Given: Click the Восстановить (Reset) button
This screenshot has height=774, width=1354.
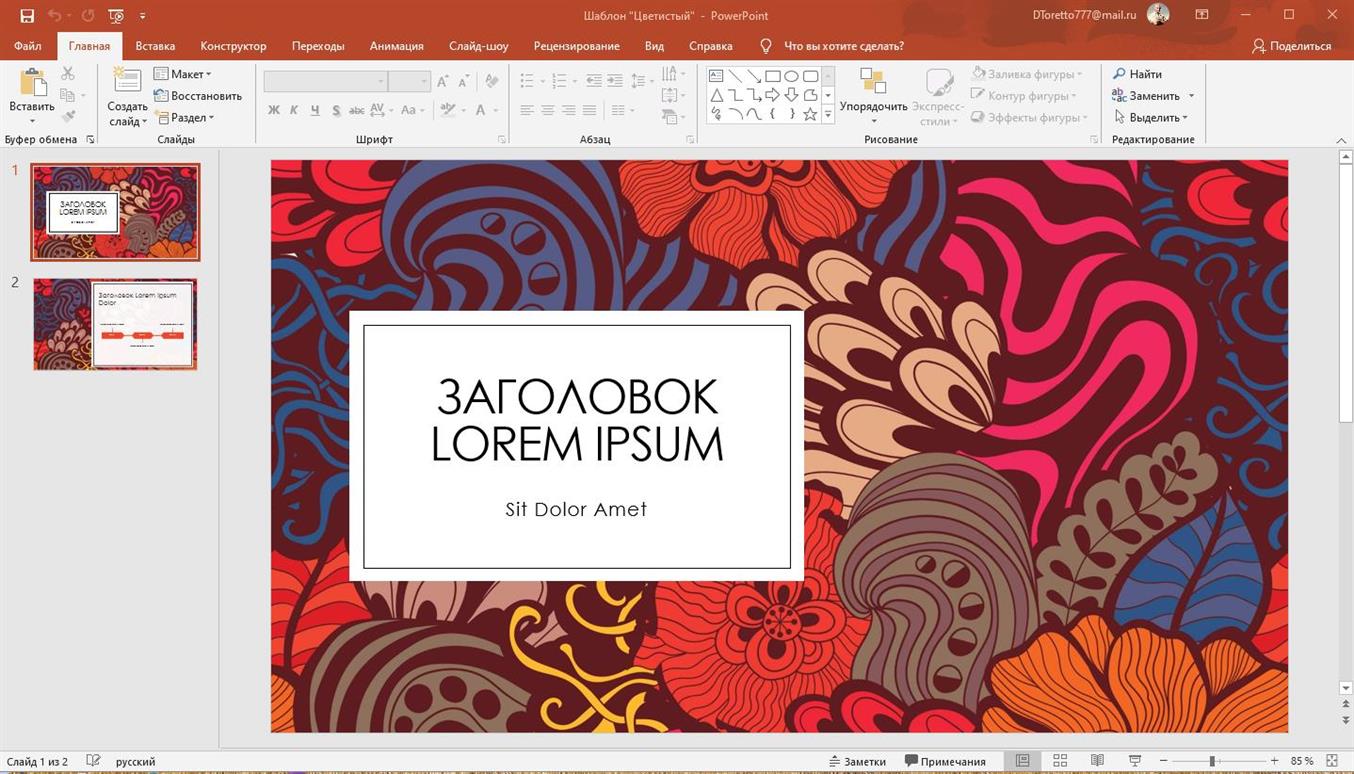Looking at the screenshot, I should (197, 96).
